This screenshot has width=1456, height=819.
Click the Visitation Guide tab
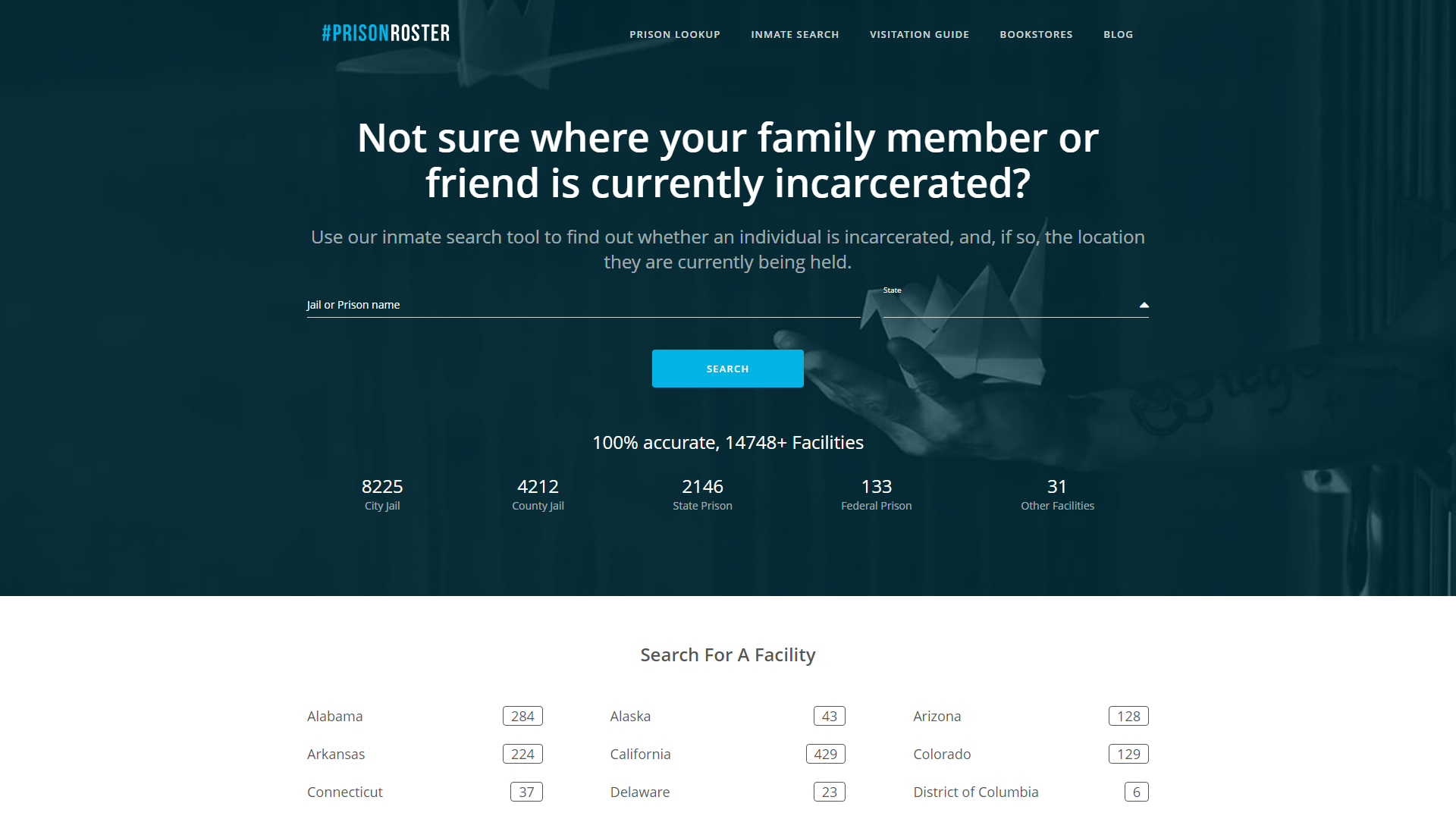point(919,33)
